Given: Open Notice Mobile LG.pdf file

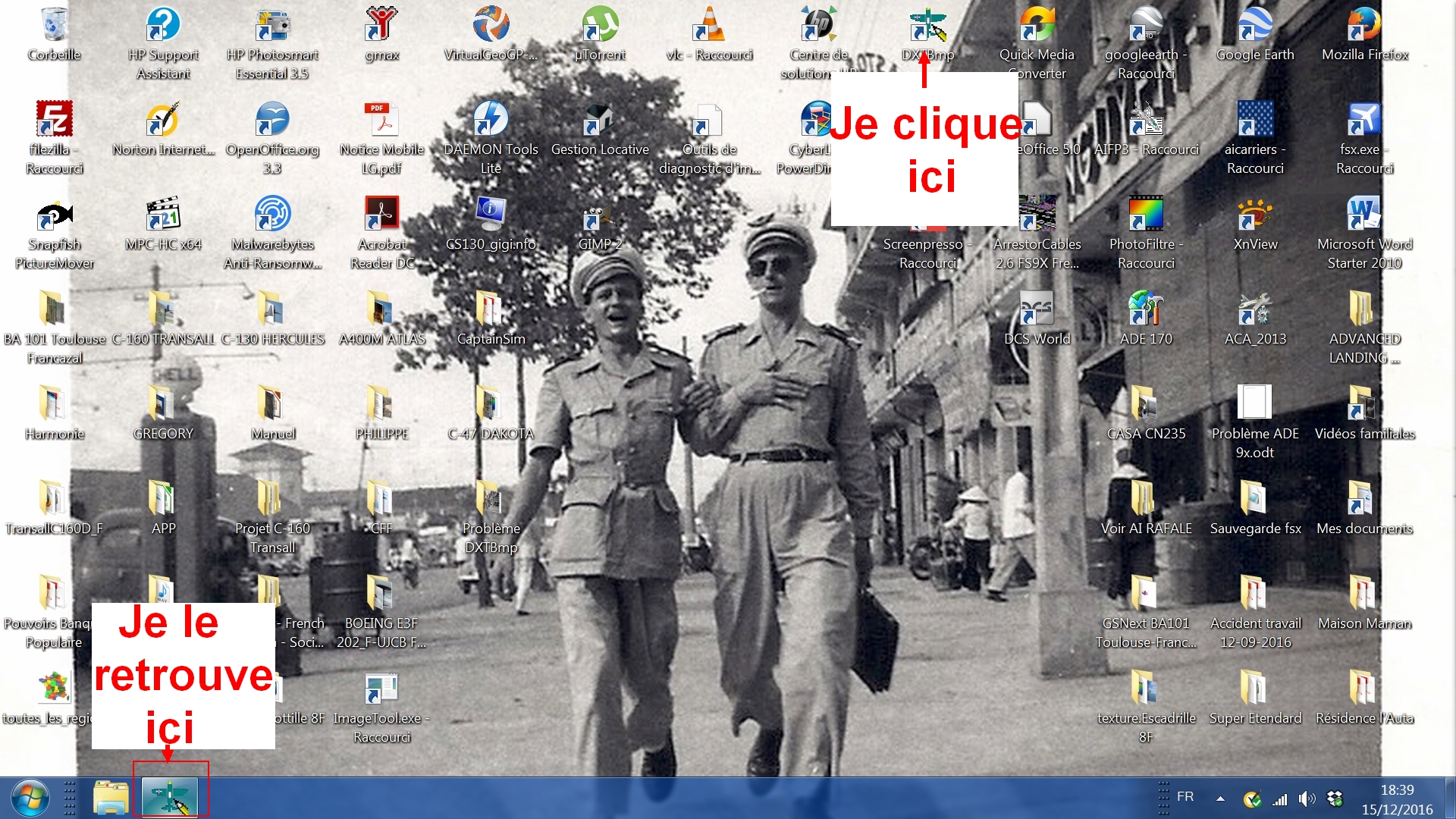Looking at the screenshot, I should 381,120.
